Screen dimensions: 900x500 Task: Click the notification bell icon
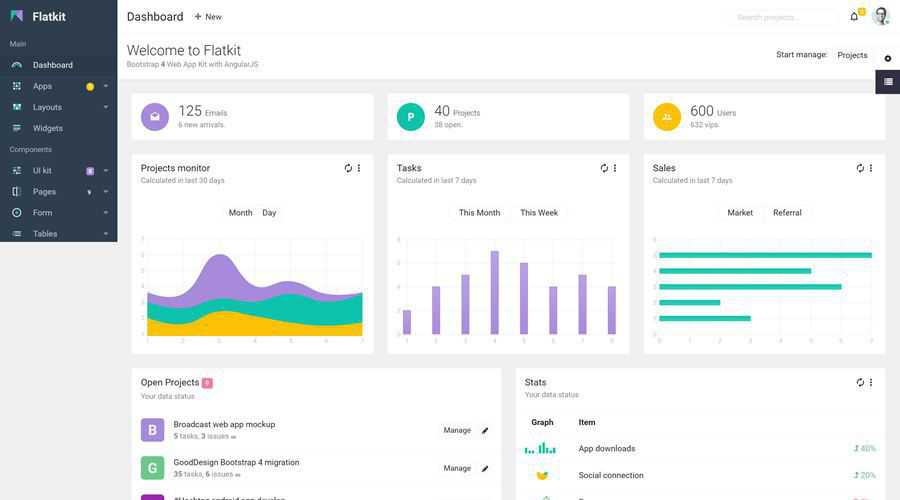854,17
